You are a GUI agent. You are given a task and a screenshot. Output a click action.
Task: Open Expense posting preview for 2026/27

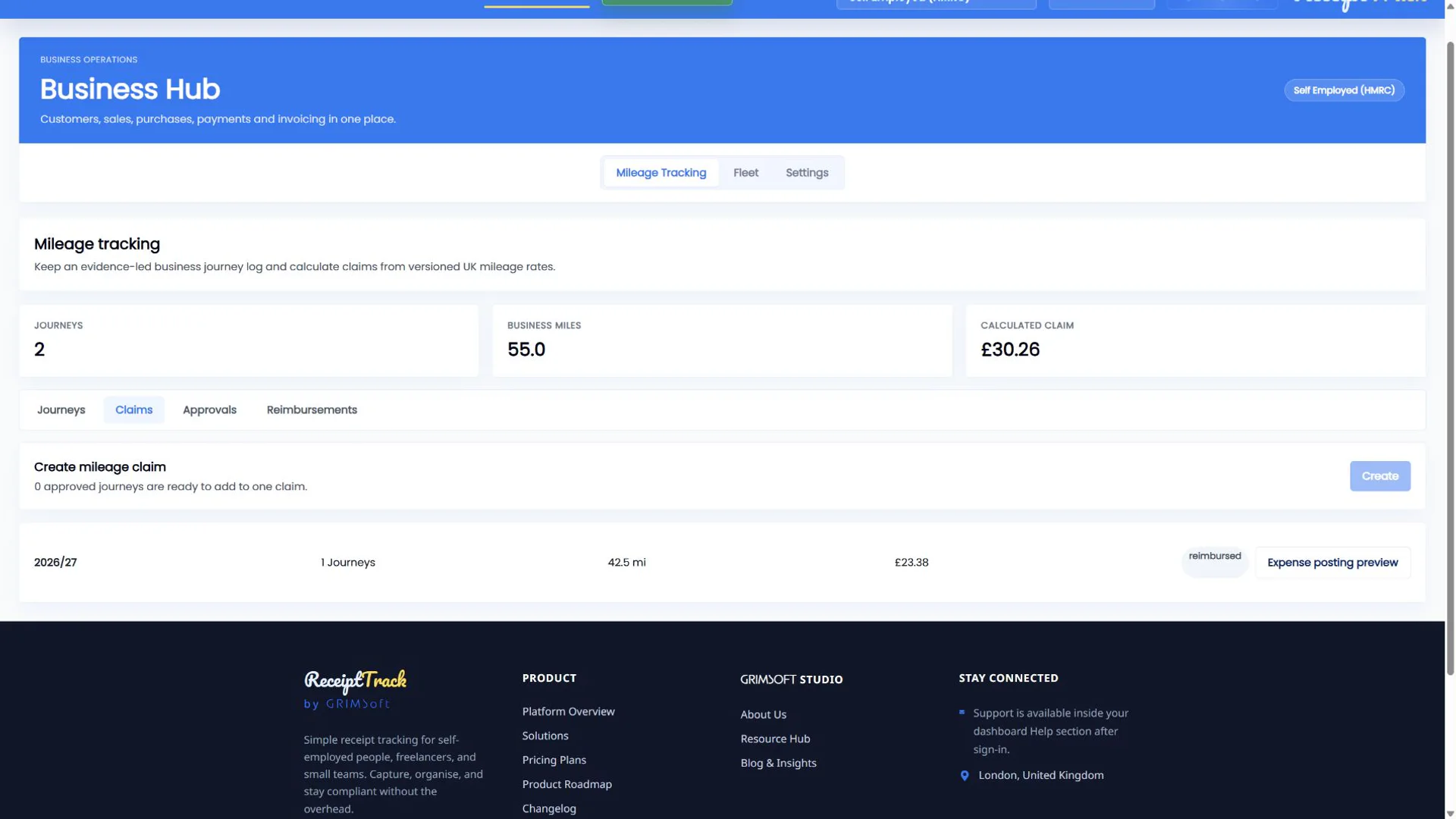[1332, 563]
